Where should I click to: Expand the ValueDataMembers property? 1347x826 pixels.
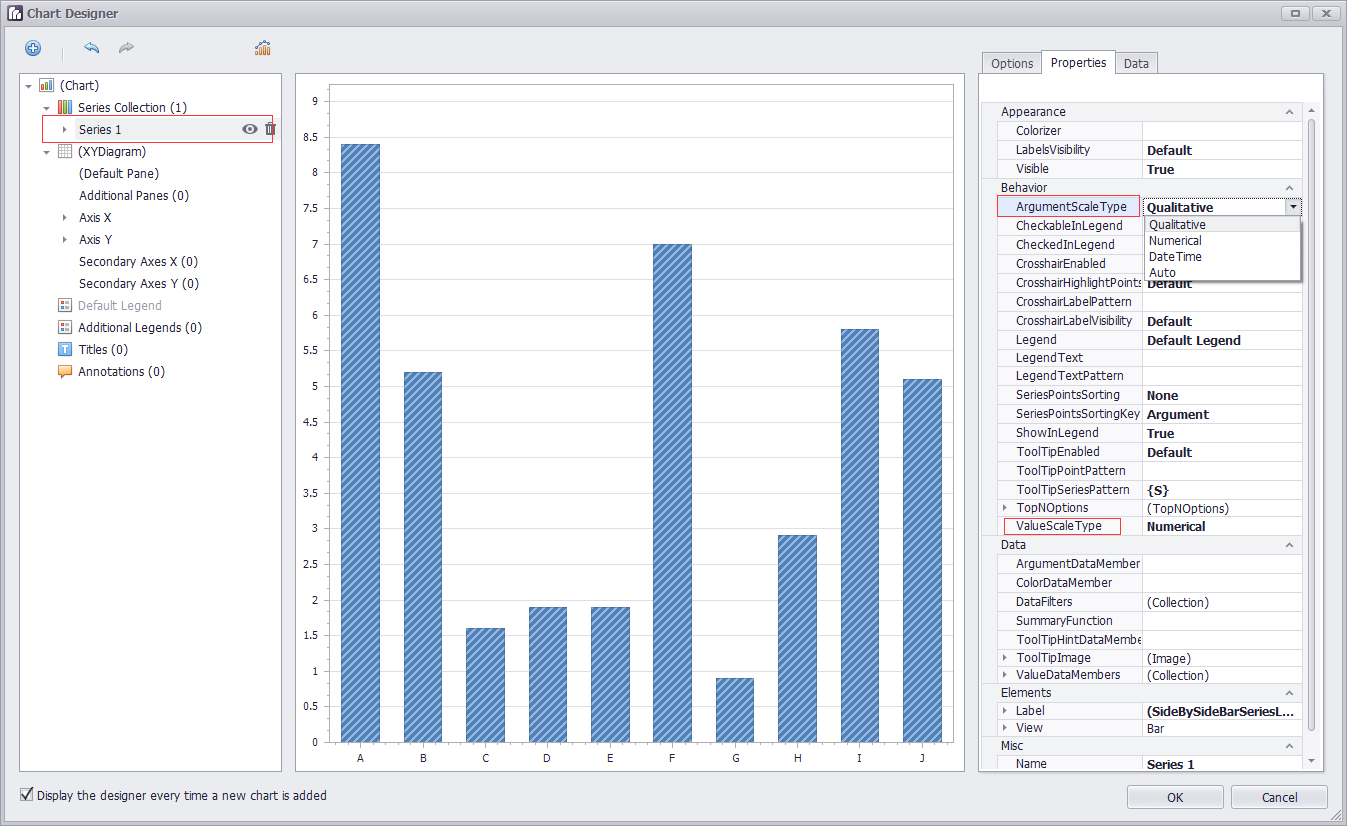1005,675
